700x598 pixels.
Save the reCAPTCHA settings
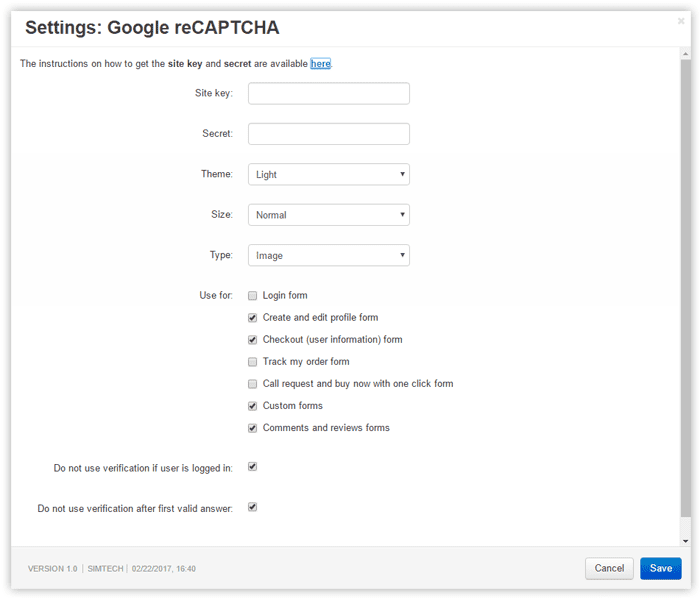click(661, 568)
